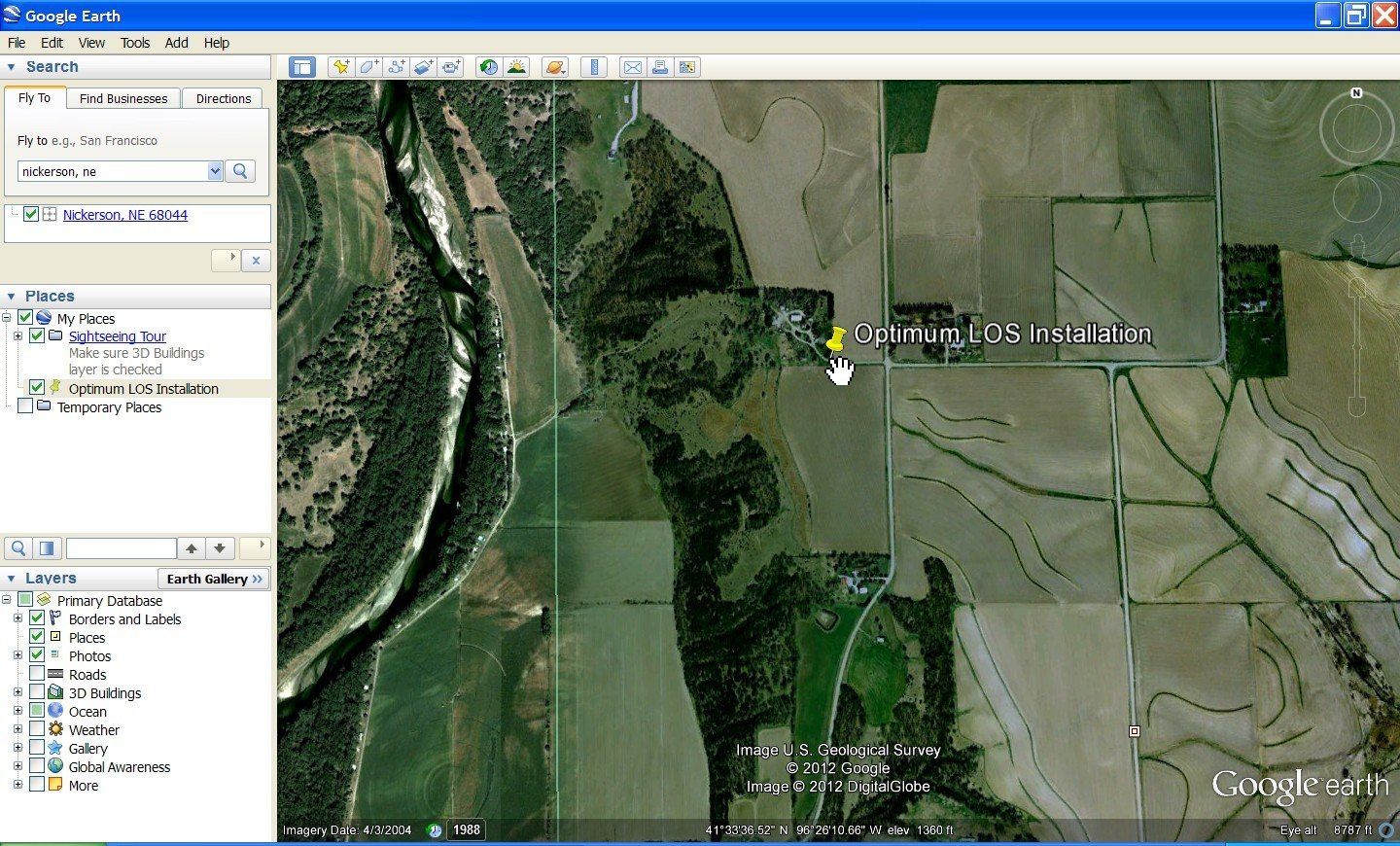
Task: Click the photo marker square on the map
Action: coord(1134,730)
